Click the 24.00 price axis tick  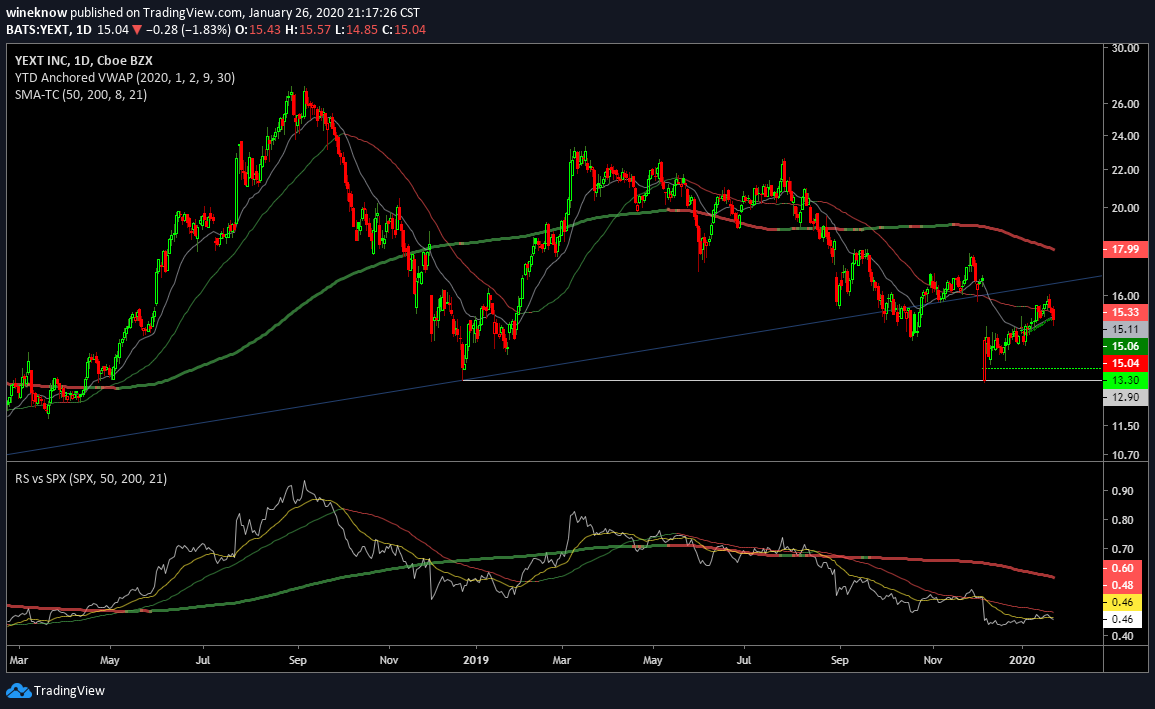tap(1126, 136)
